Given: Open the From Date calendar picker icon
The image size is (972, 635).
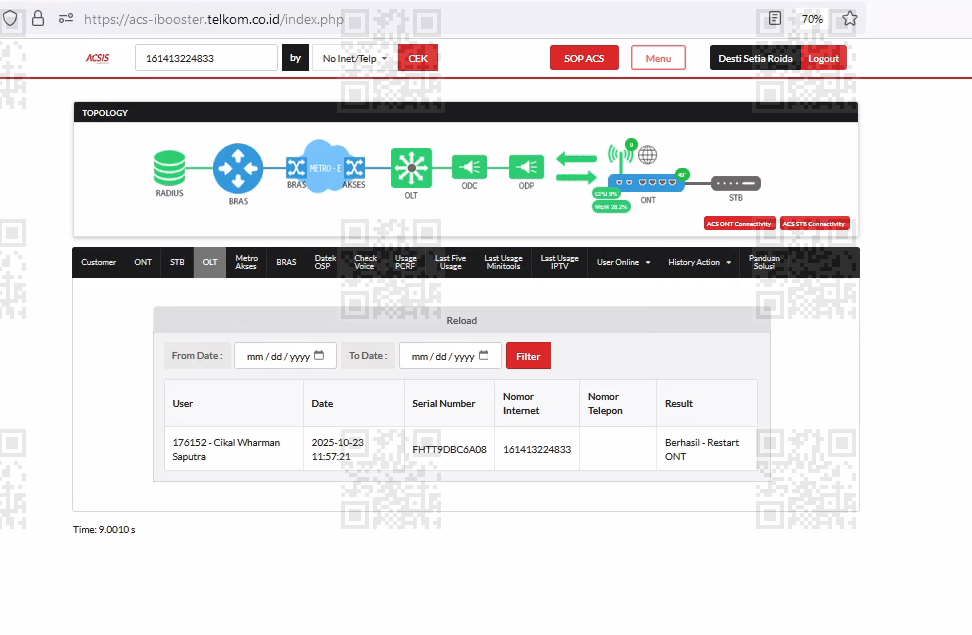Looking at the screenshot, I should 319,355.
